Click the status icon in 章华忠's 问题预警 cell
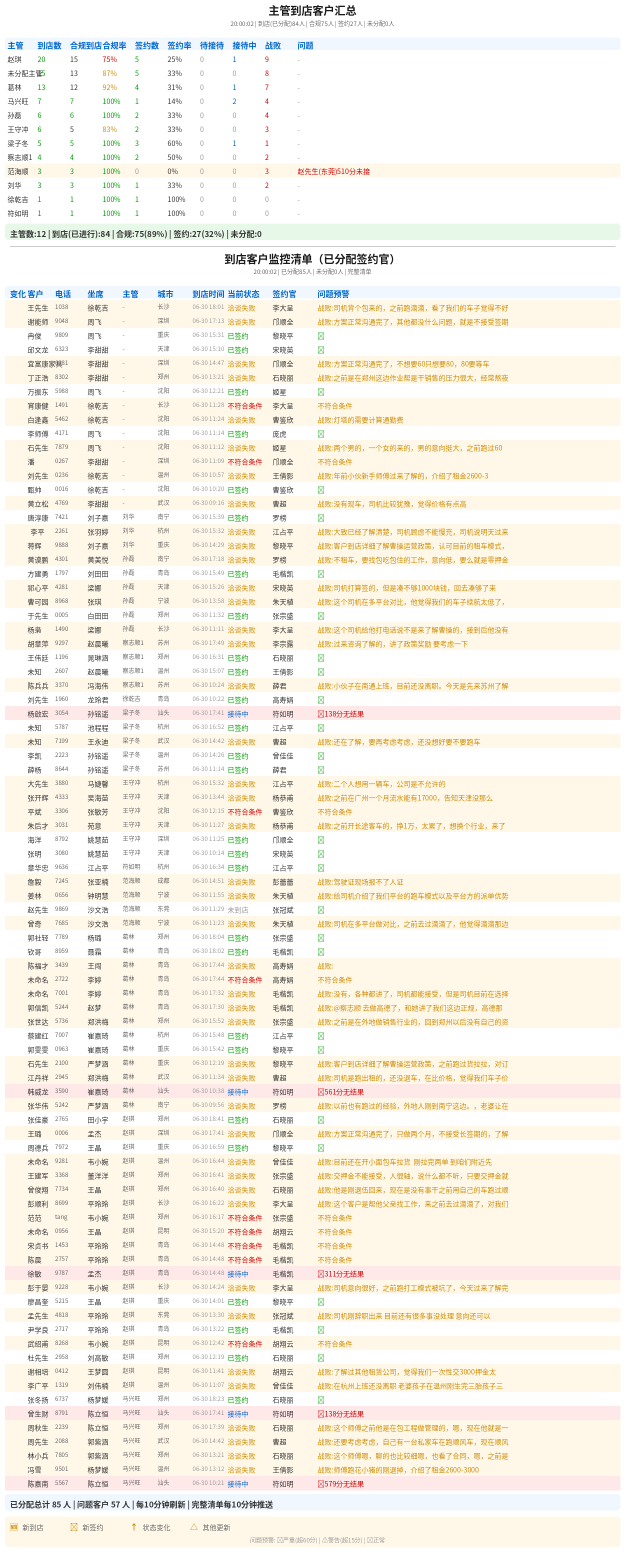Viewport: 625px width, 1568px height. 320,868
